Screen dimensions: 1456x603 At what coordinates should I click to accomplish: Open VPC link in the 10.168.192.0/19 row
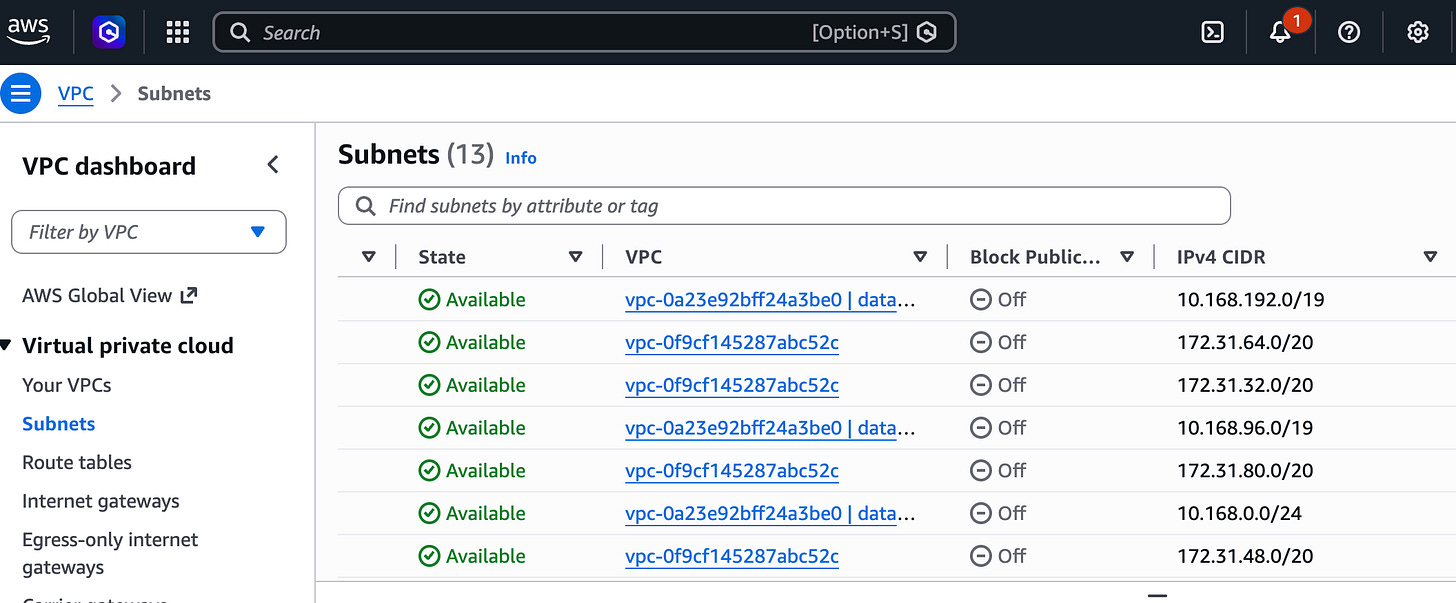pyautogui.click(x=770, y=300)
